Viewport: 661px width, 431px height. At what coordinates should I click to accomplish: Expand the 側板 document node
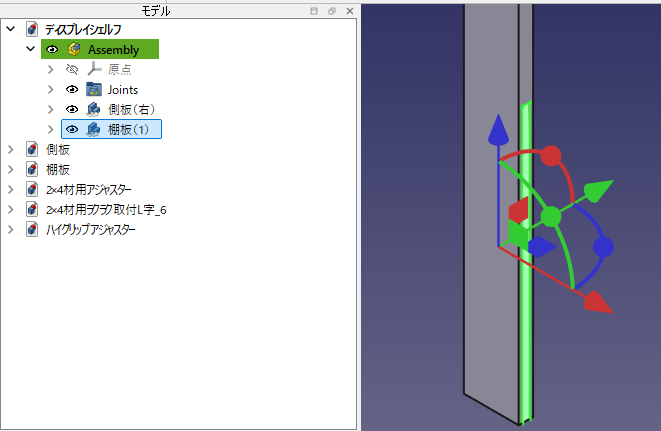point(11,149)
